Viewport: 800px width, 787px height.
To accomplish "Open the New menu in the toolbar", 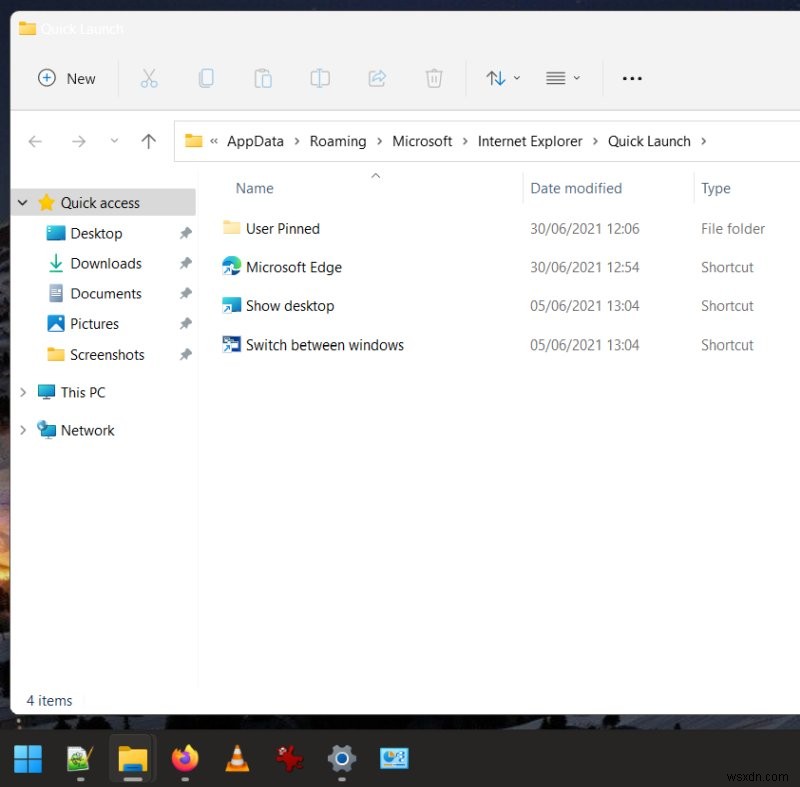I will [x=67, y=78].
